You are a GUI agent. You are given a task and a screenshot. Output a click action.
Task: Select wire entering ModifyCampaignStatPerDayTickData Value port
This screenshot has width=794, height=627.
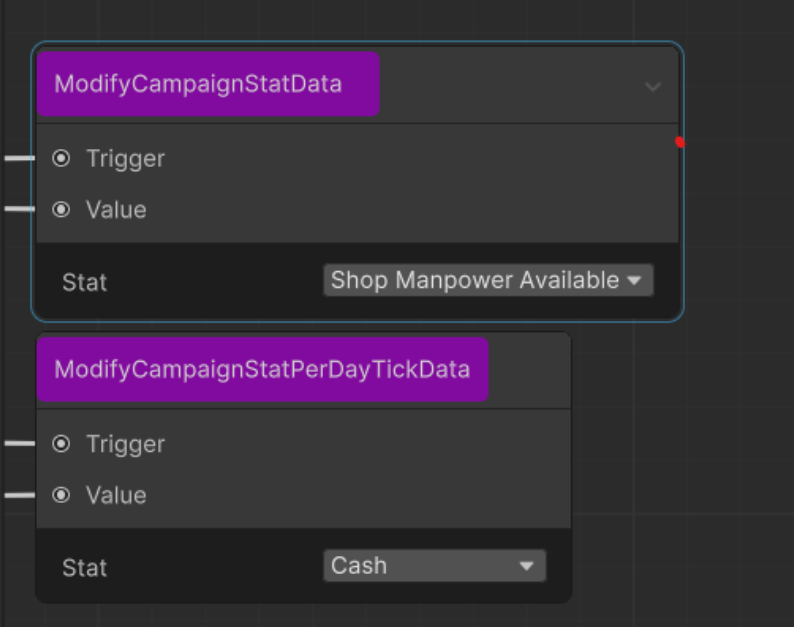(18, 495)
